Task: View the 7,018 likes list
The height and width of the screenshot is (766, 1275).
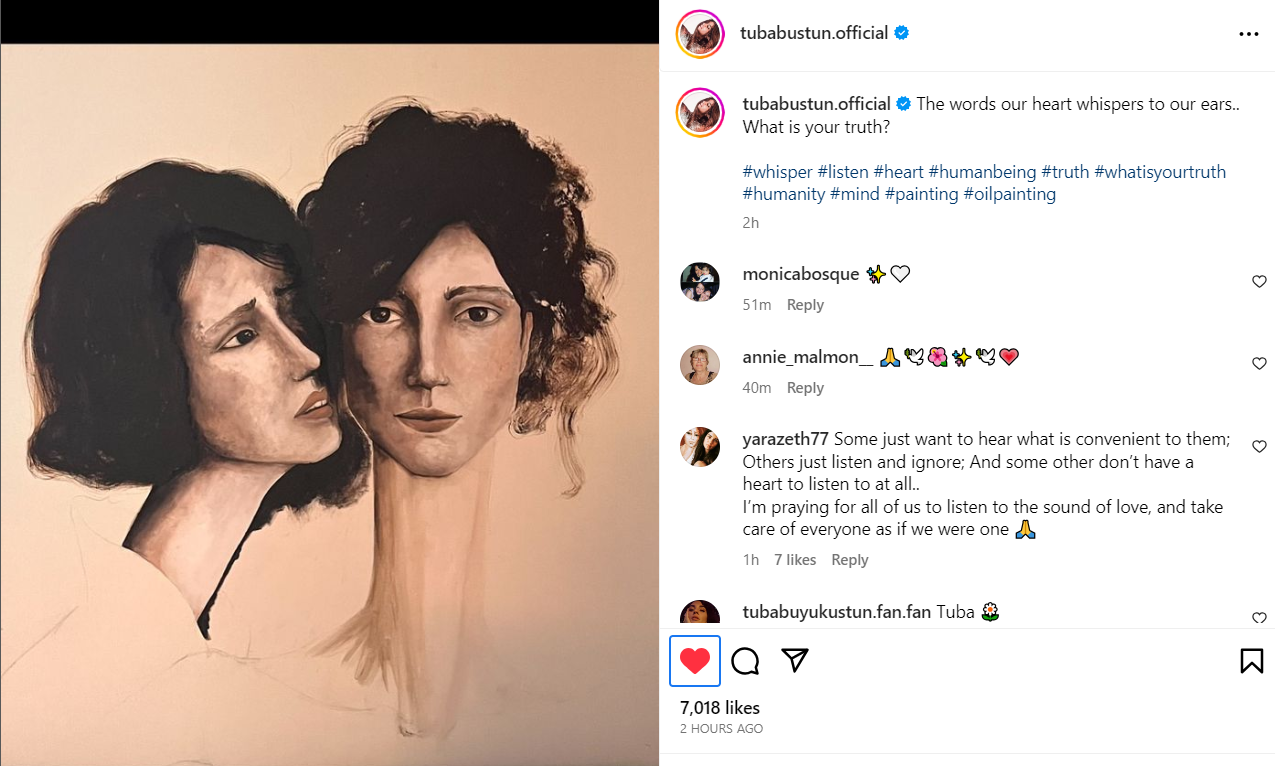Action: pos(720,708)
